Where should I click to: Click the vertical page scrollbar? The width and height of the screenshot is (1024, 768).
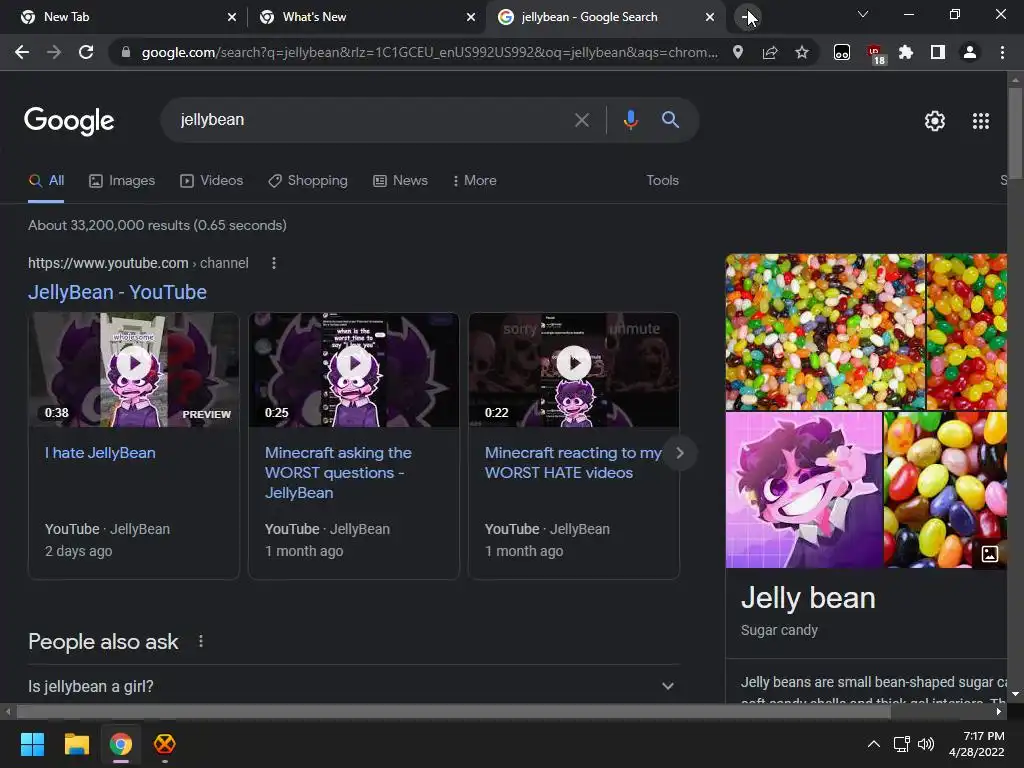(1015, 133)
